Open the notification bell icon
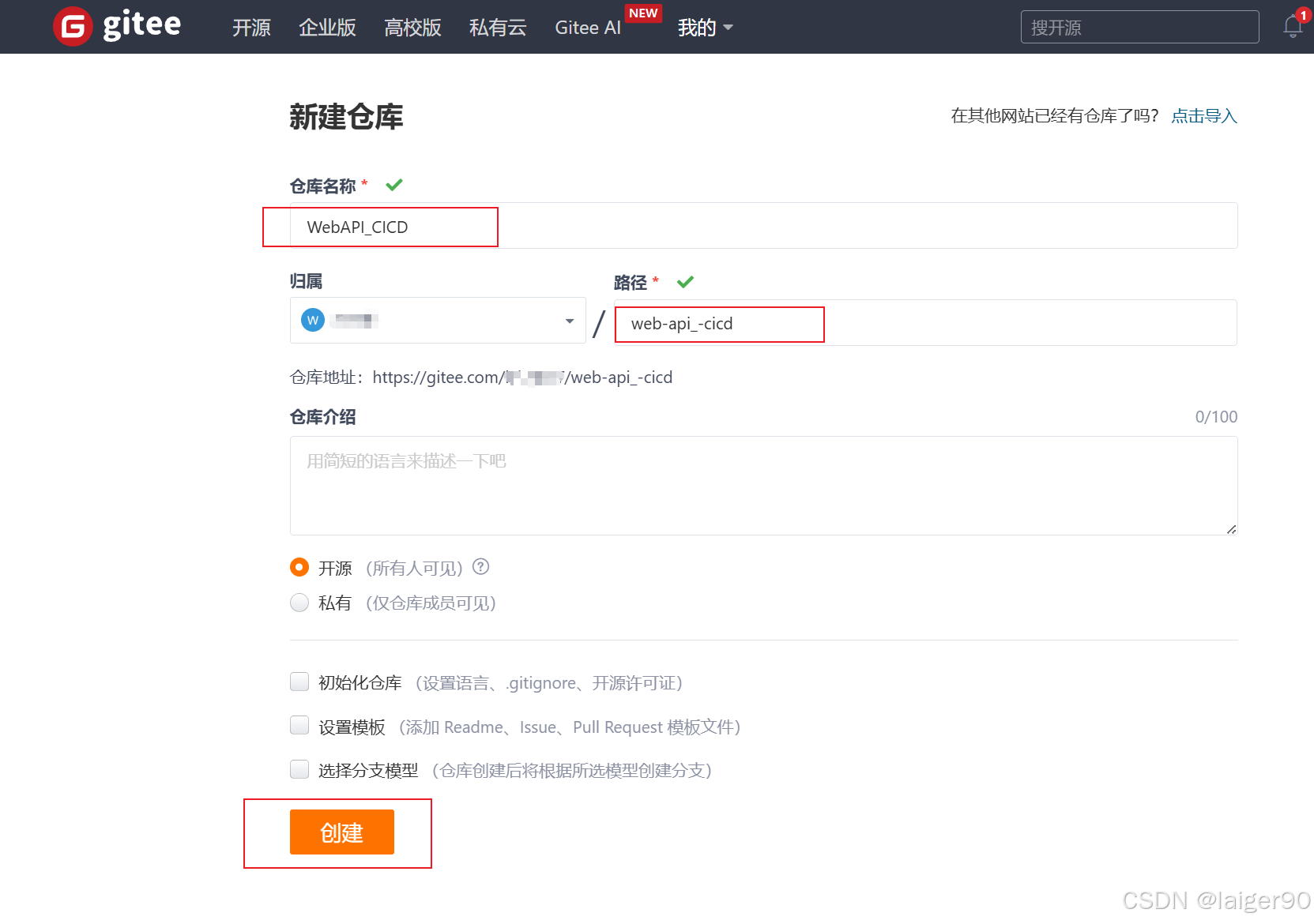The image size is (1314, 924). click(x=1293, y=26)
